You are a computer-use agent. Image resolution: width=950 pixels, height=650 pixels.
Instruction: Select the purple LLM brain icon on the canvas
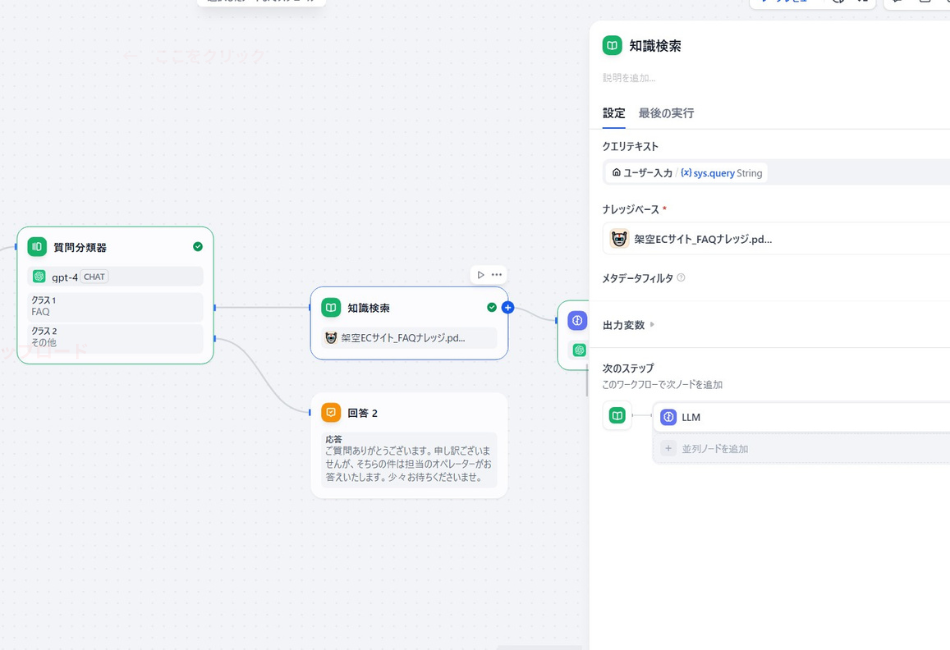(577, 321)
